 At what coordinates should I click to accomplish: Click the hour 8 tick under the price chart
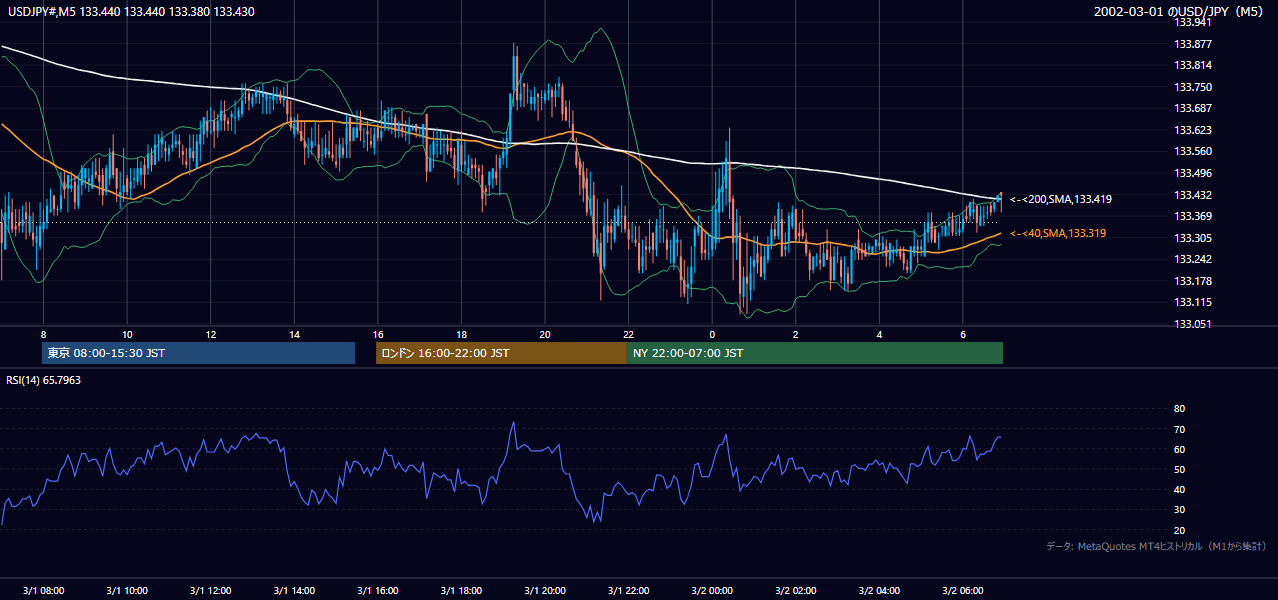click(x=43, y=333)
